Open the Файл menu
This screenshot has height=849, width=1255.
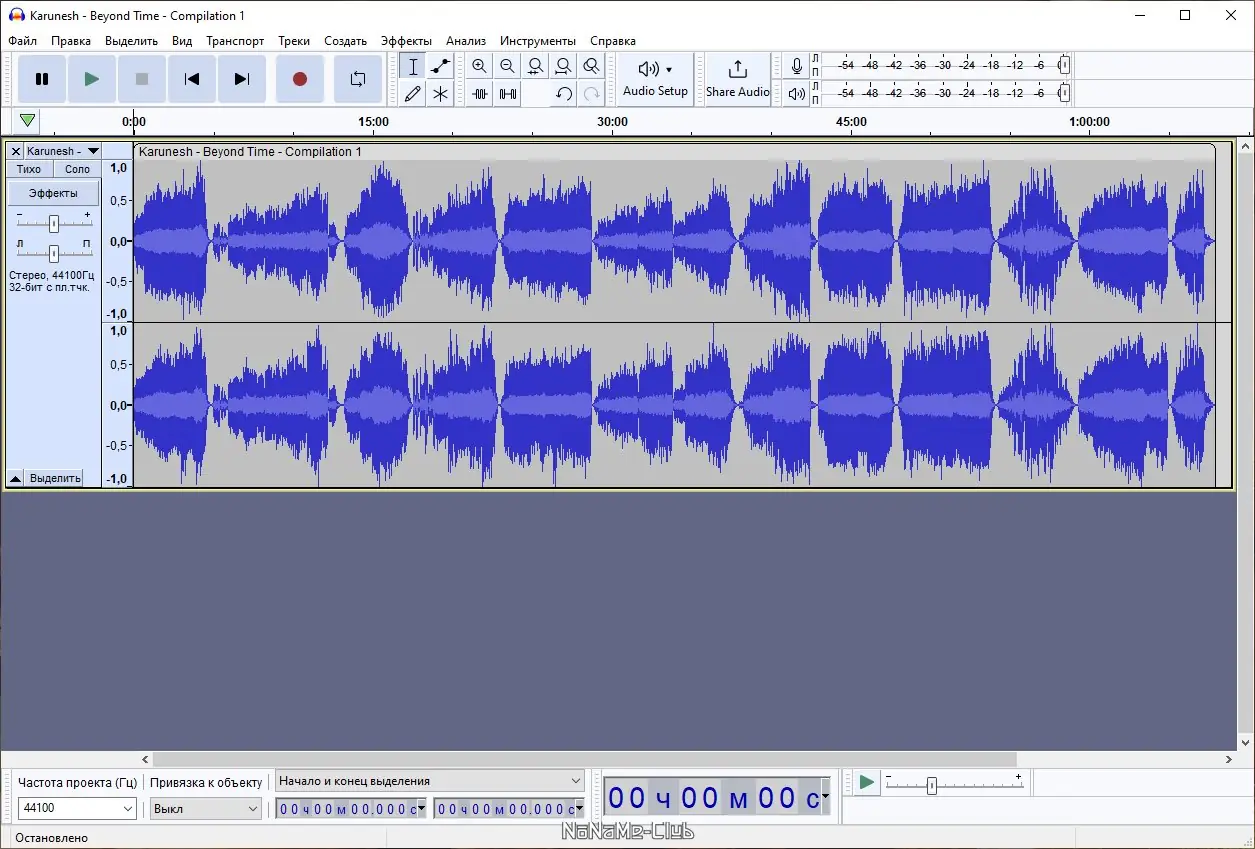(22, 41)
